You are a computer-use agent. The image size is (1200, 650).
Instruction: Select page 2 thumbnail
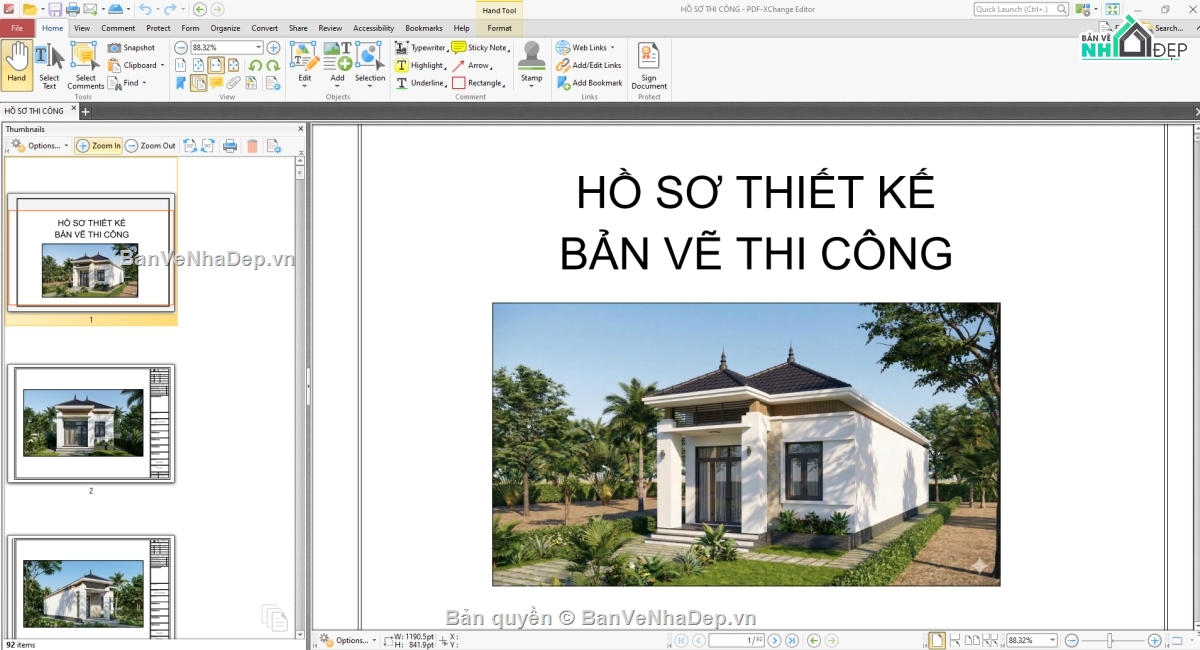pos(91,423)
